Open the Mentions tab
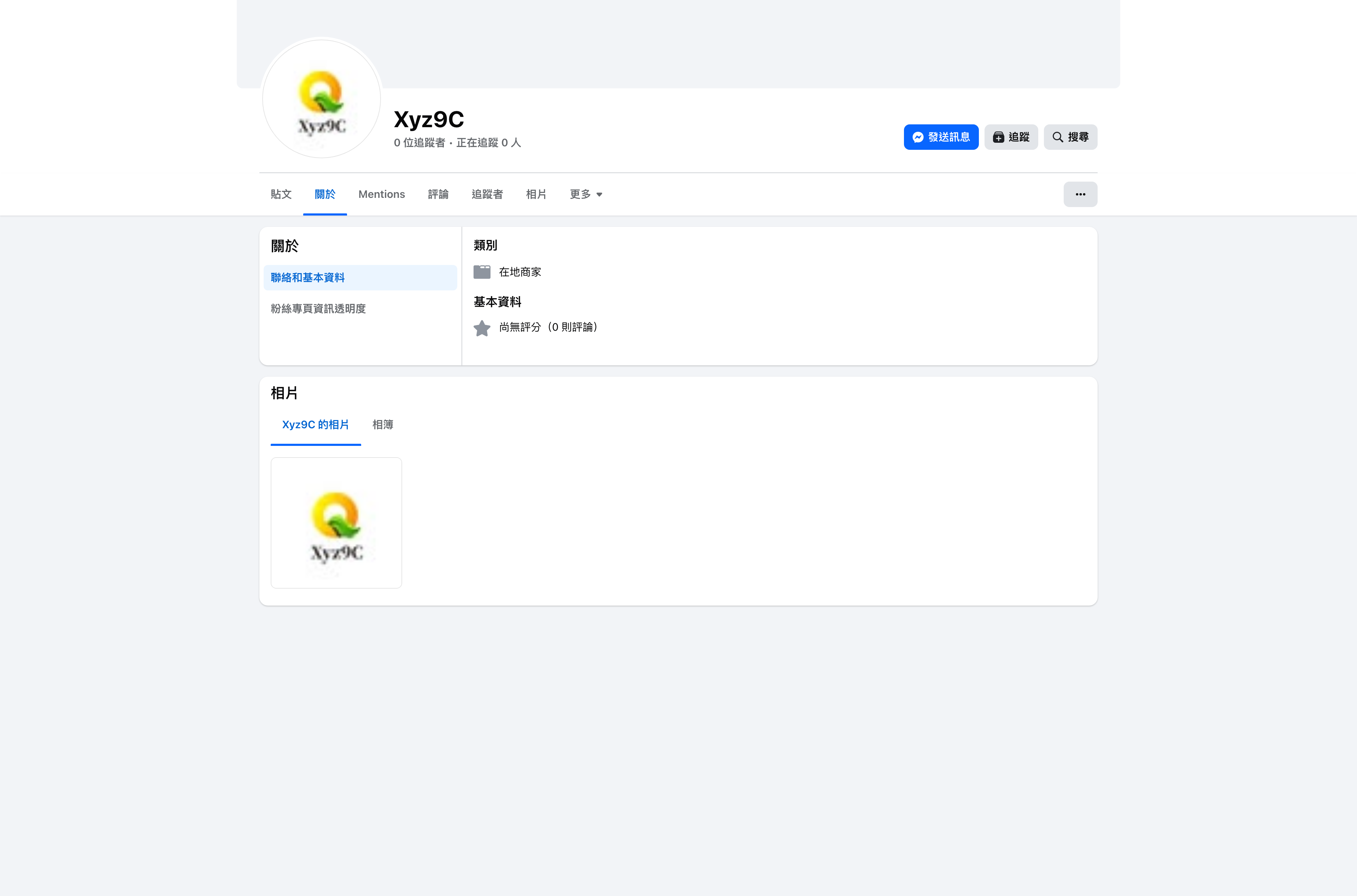 [381, 194]
